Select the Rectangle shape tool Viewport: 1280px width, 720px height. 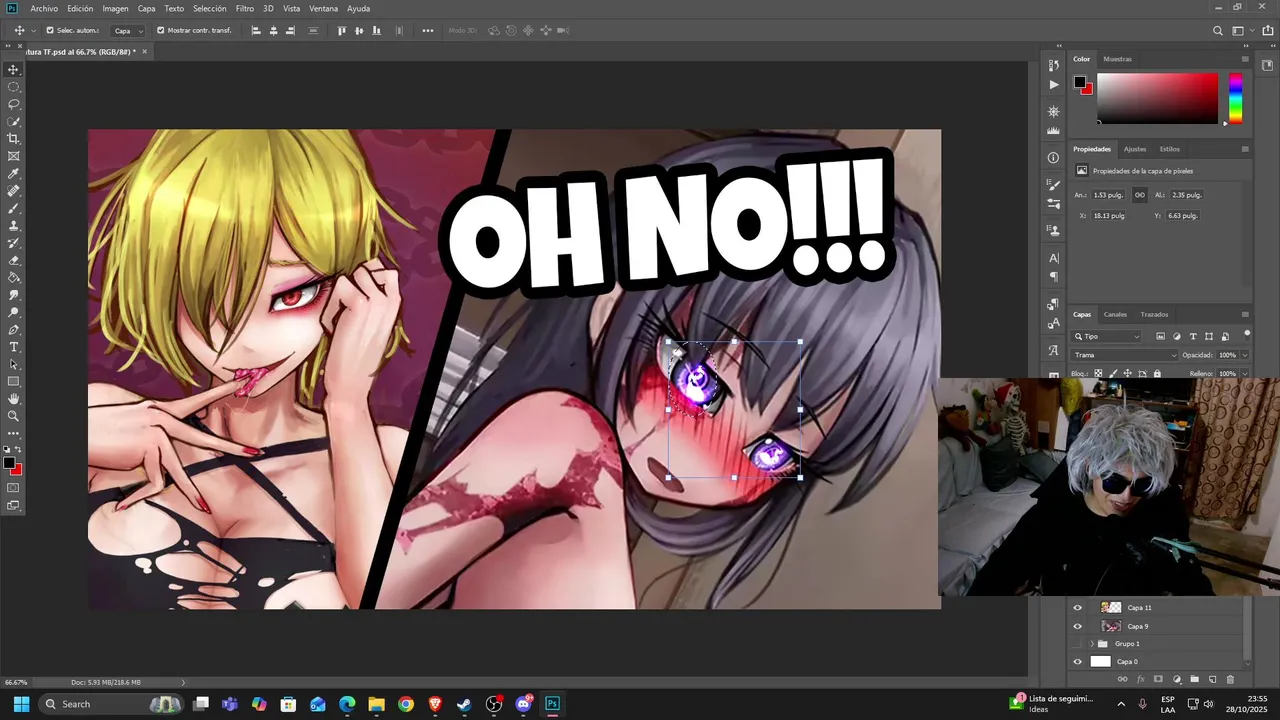14,381
